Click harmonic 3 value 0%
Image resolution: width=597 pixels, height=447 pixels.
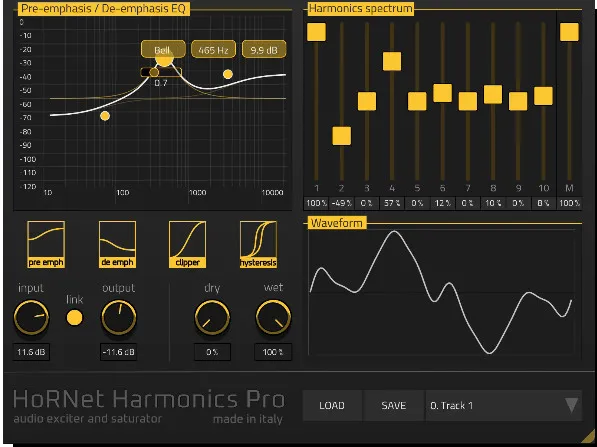click(367, 203)
